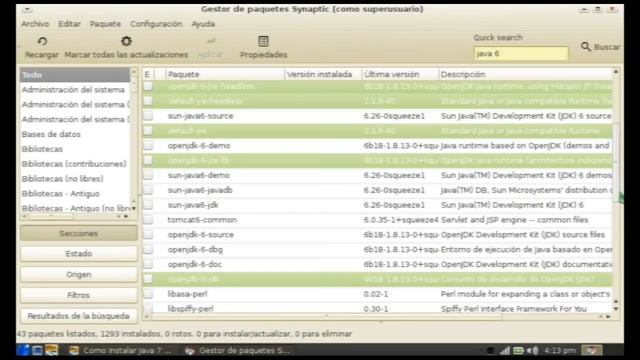
Task: Click the file manager taskbar icon
Action: 51,350
